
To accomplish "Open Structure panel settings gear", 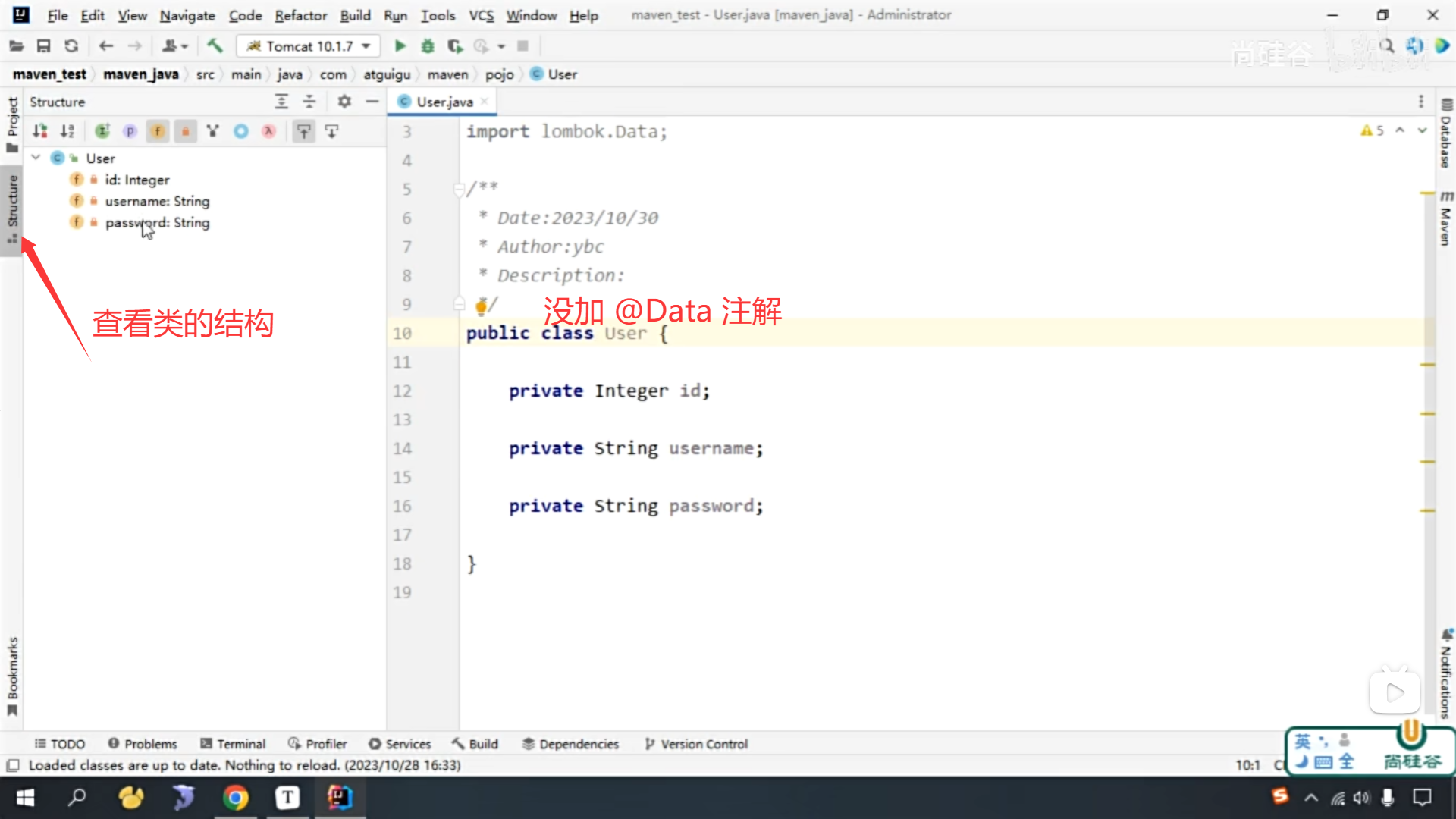I will coord(344,102).
